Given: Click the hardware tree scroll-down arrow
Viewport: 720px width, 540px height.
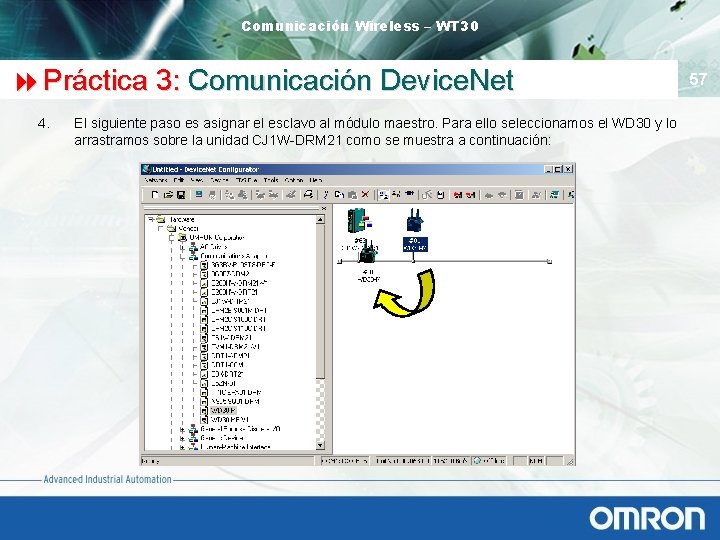Looking at the screenshot, I should pos(321,445).
